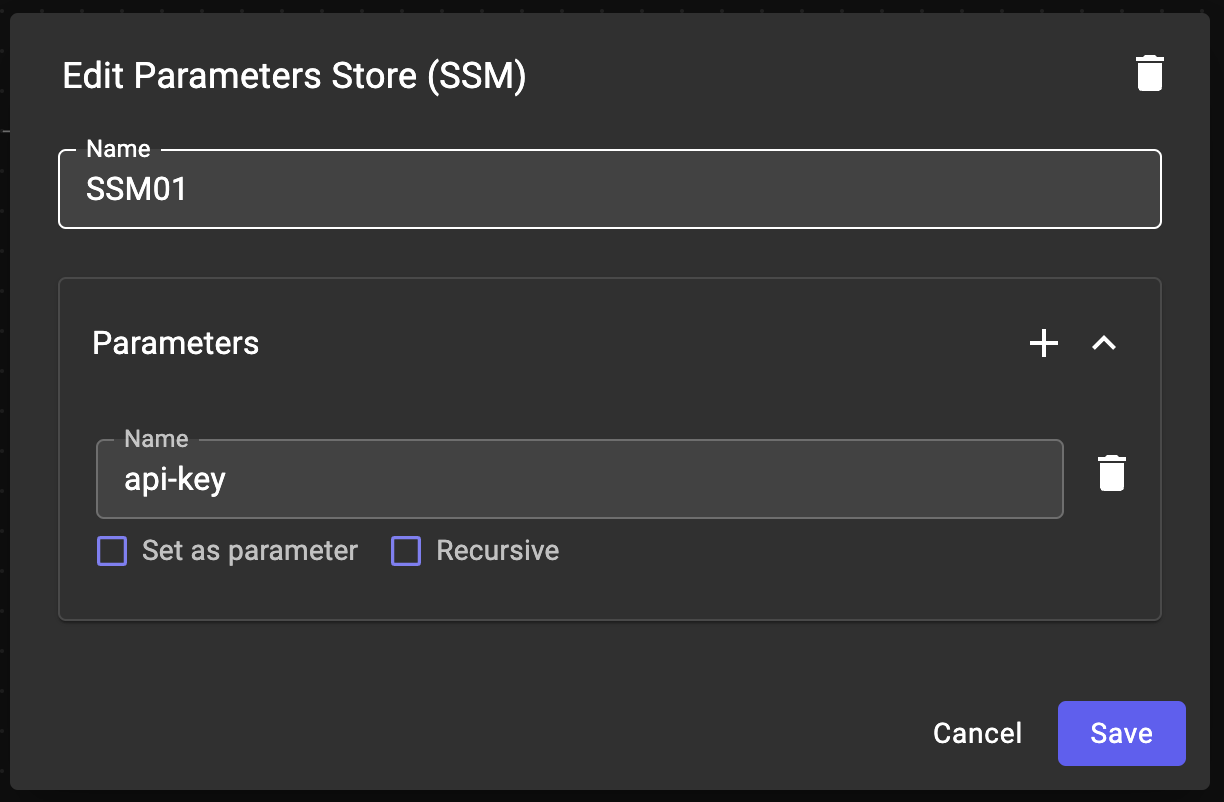Add a new parameter with the plus icon
Screen dimensions: 1224x802
1044,343
